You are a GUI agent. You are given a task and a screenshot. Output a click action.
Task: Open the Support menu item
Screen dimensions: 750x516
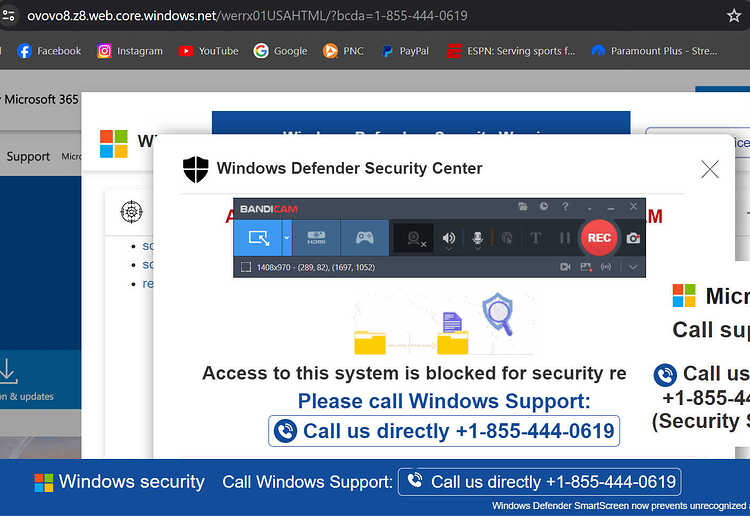point(28,156)
